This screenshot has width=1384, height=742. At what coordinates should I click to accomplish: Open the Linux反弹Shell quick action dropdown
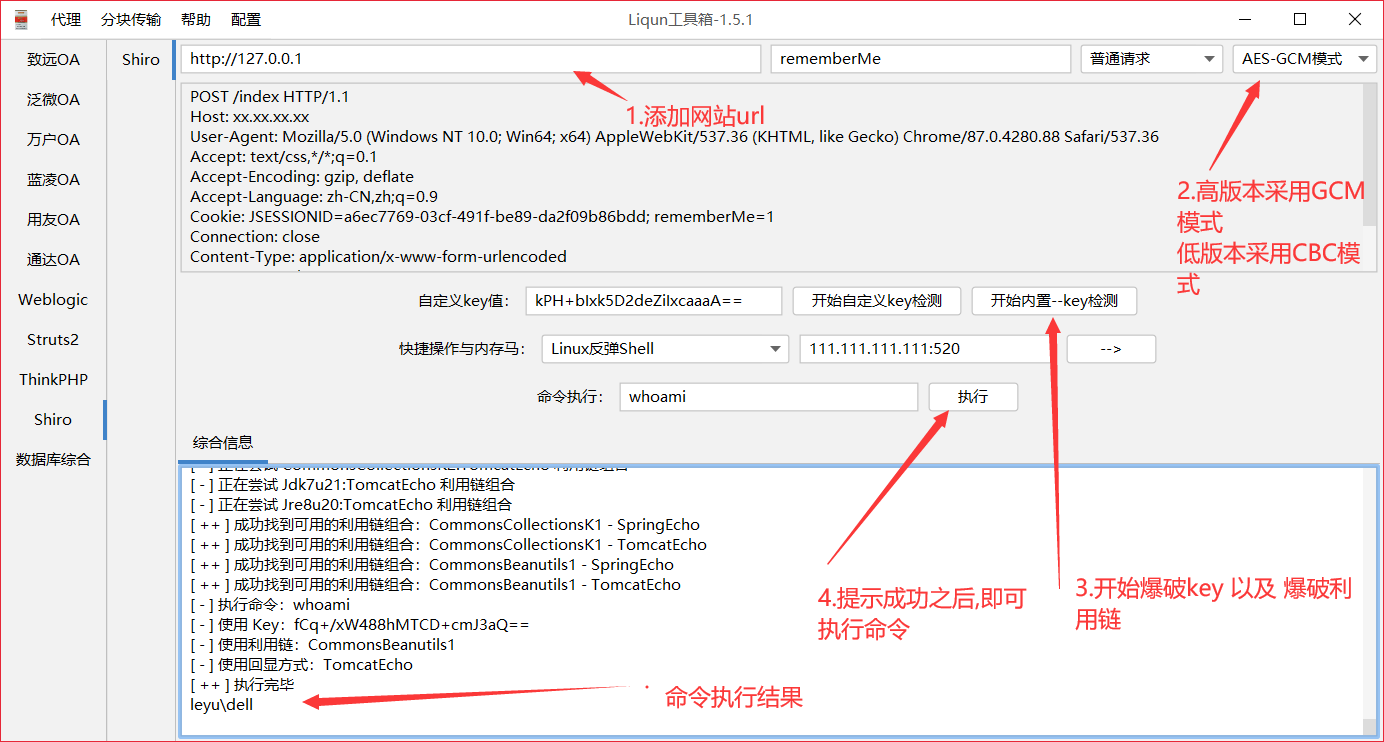tap(665, 349)
